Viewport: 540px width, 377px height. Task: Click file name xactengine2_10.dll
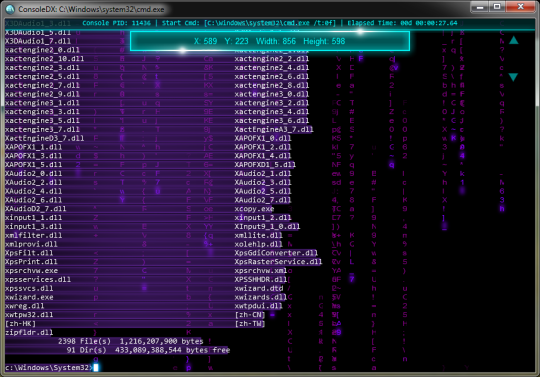pyautogui.click(x=44, y=59)
